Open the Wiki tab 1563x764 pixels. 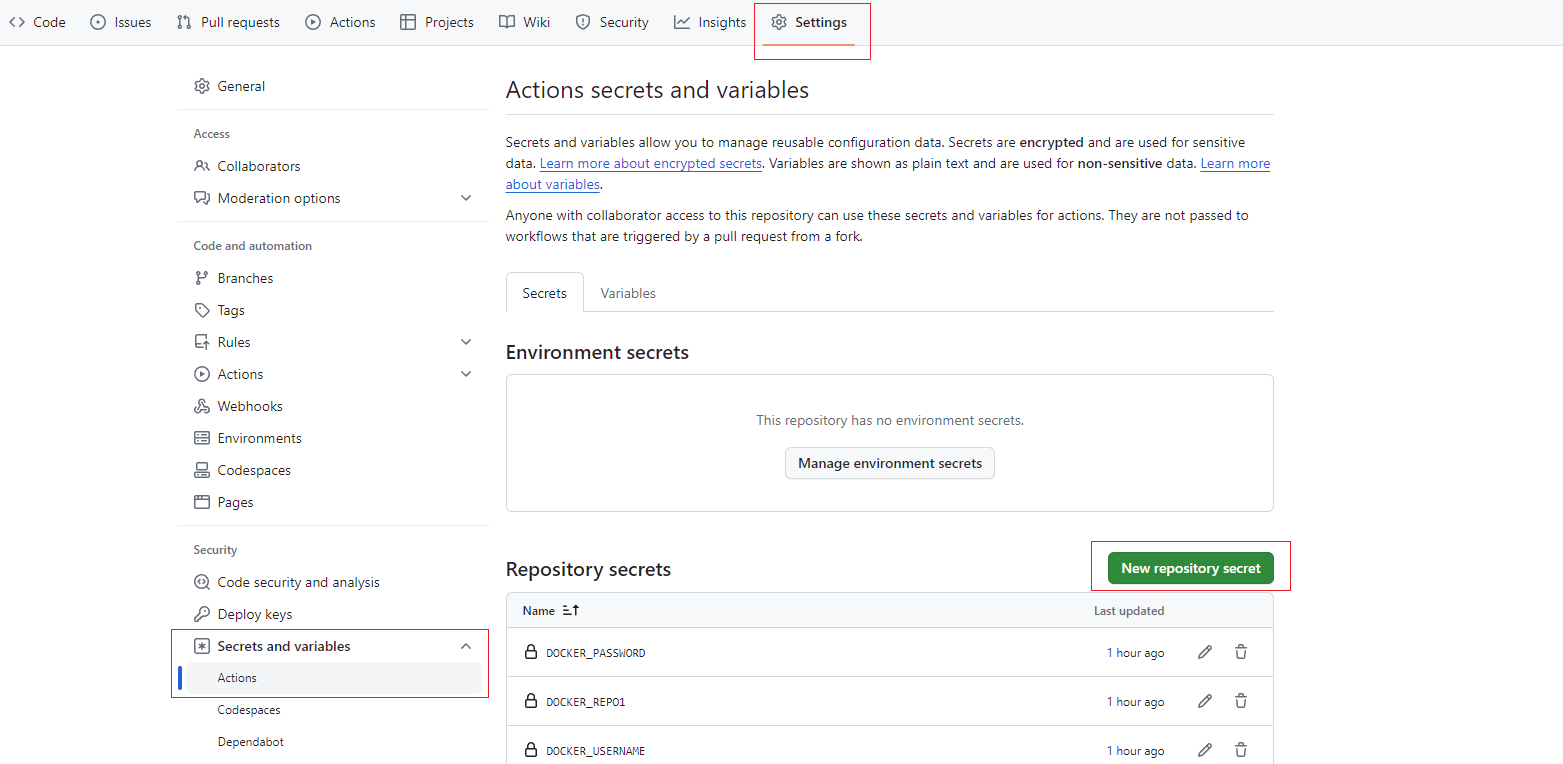coord(525,22)
